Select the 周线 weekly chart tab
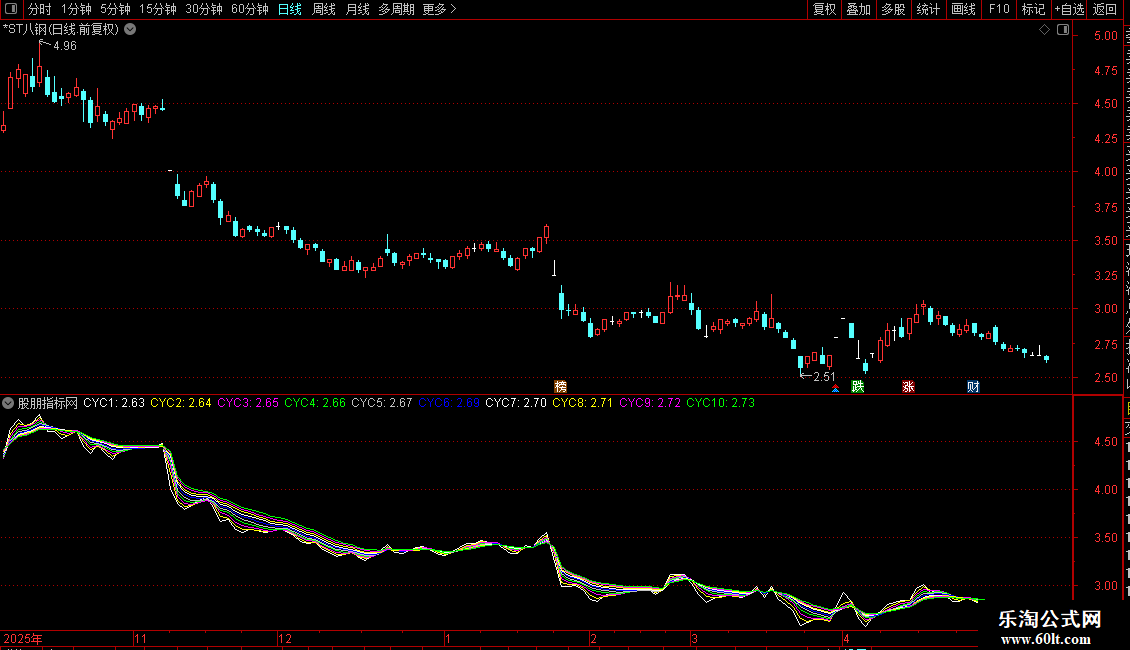Image resolution: width=1130 pixels, height=650 pixels. click(324, 9)
